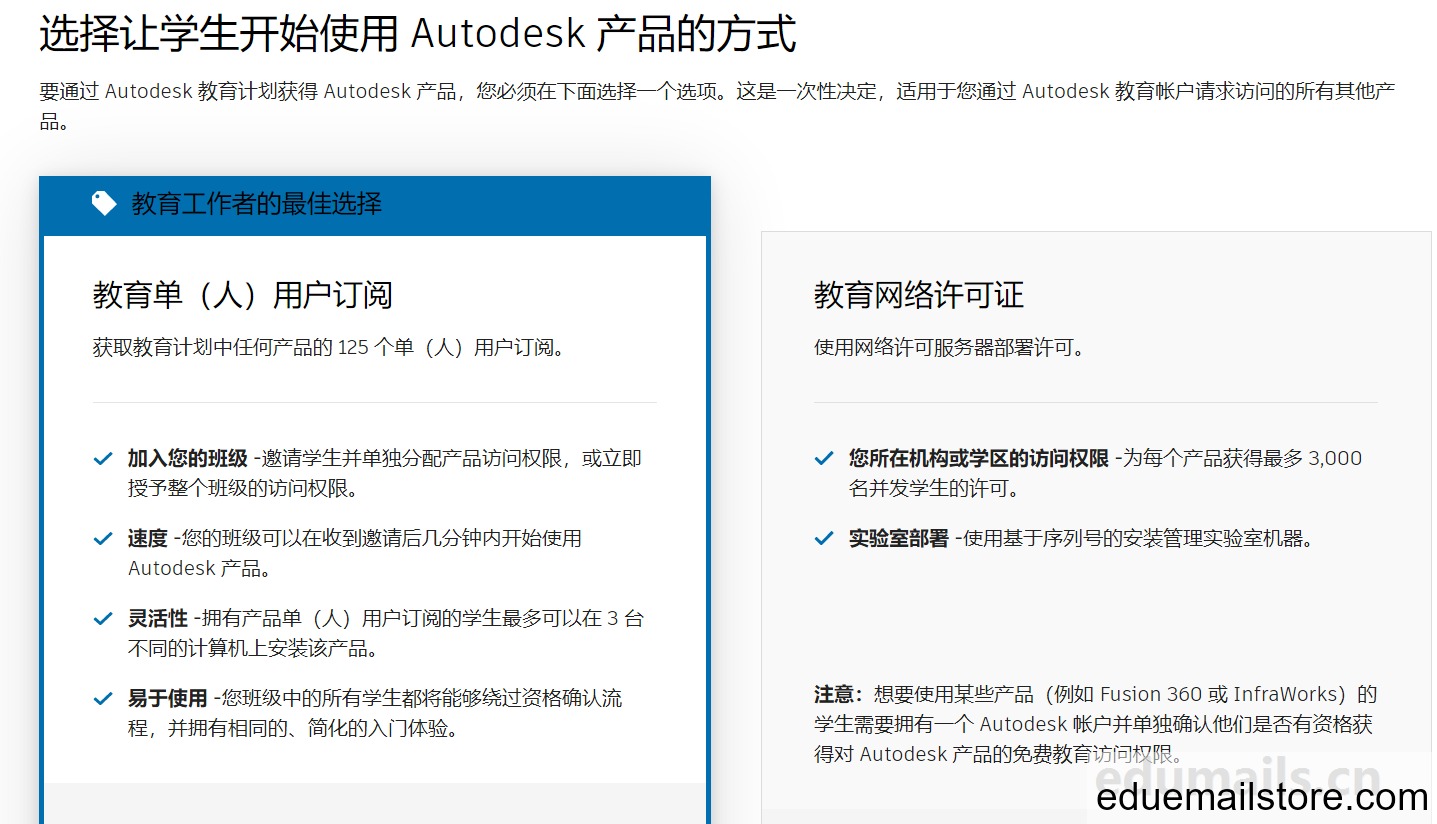1437x824 pixels.
Task: Click the text 名并发学生的许可
Action: 934,489
